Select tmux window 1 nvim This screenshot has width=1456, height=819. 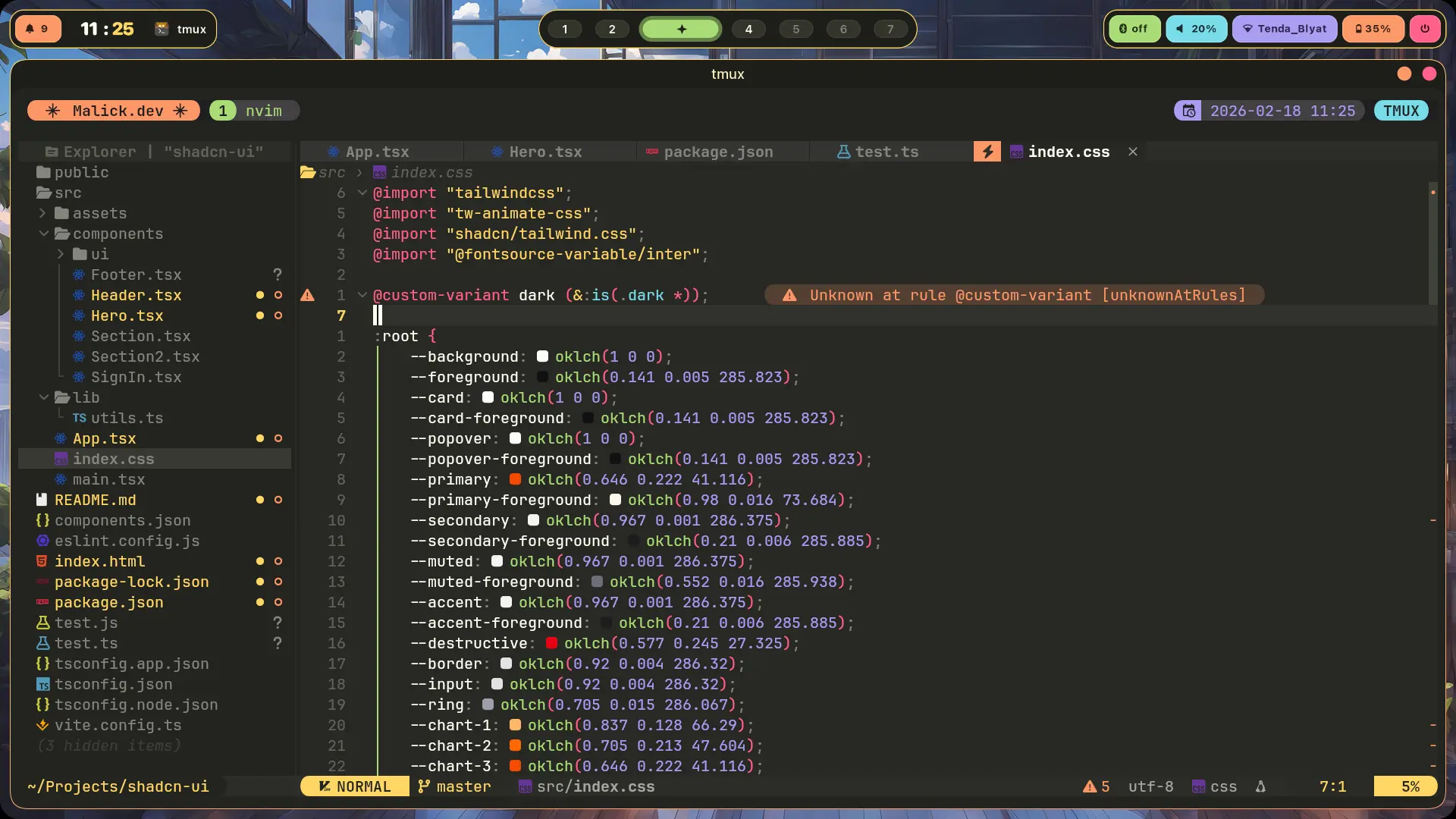[x=254, y=111]
